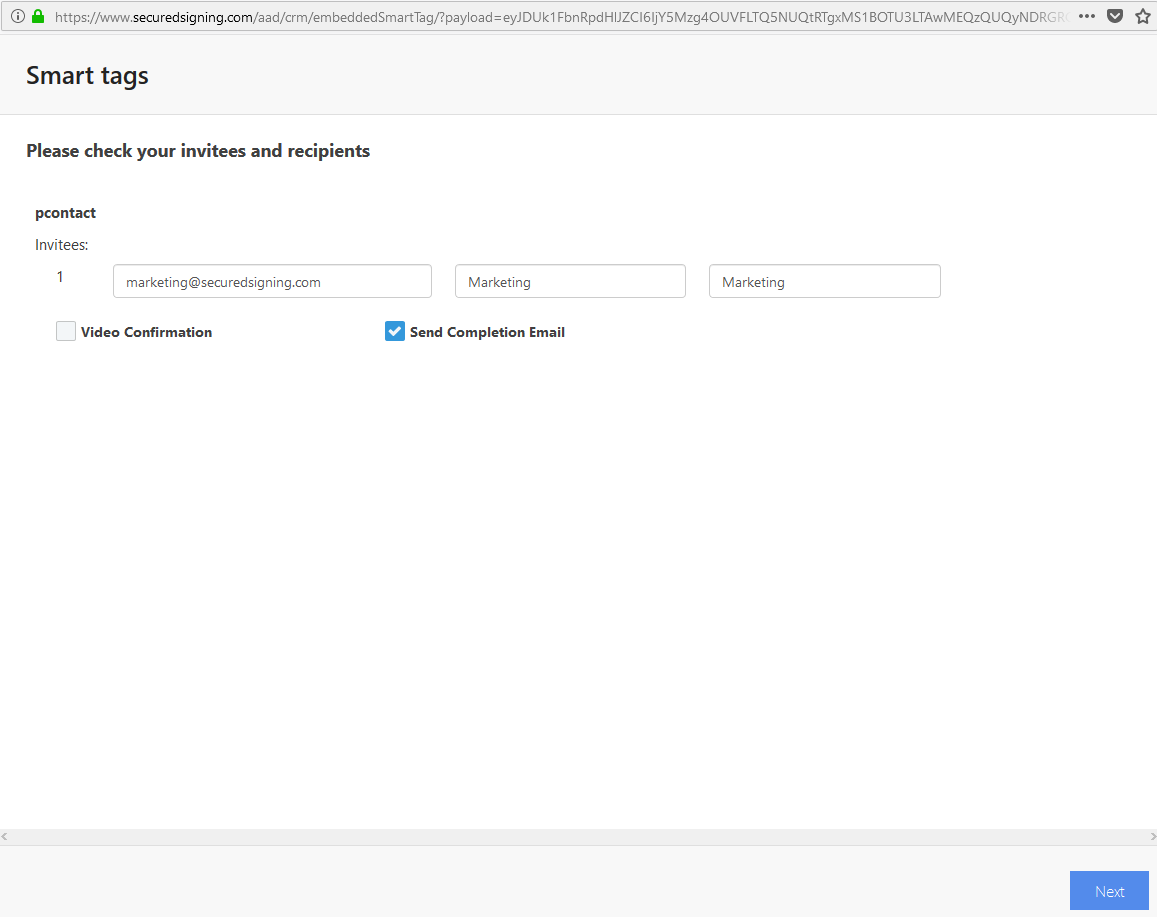Click invitee row number 1
The width and height of the screenshot is (1157, 917).
[59, 276]
